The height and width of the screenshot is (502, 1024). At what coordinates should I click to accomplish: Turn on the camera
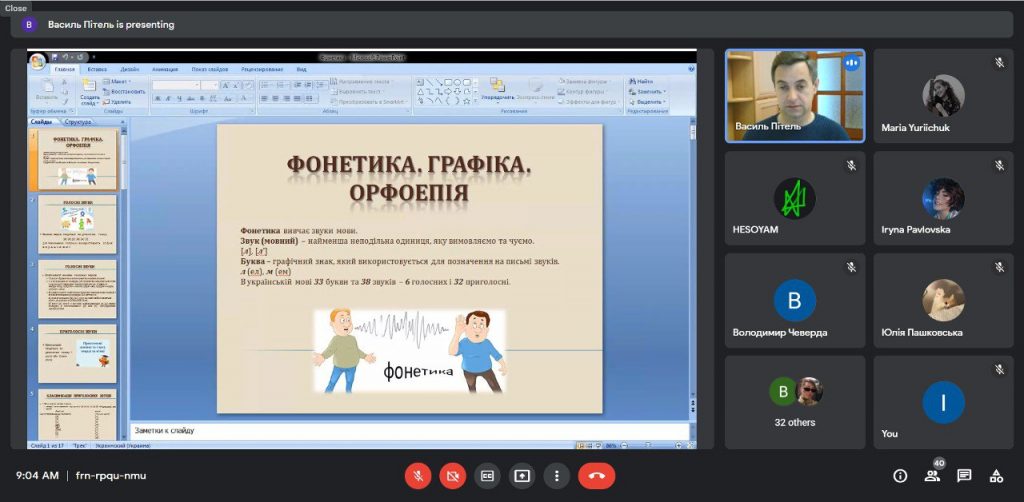(x=453, y=476)
